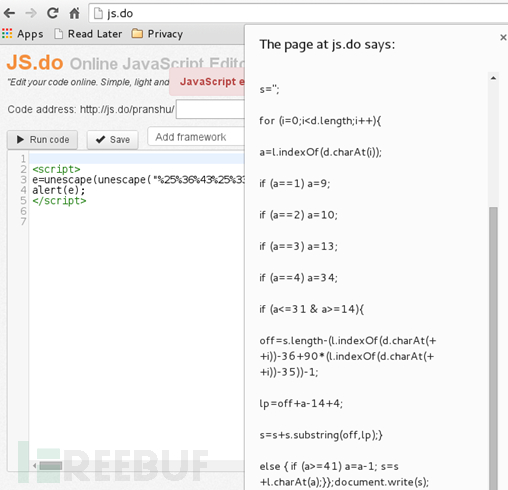Run the code with Run code button
508x490 pixels.
[x=42, y=139]
